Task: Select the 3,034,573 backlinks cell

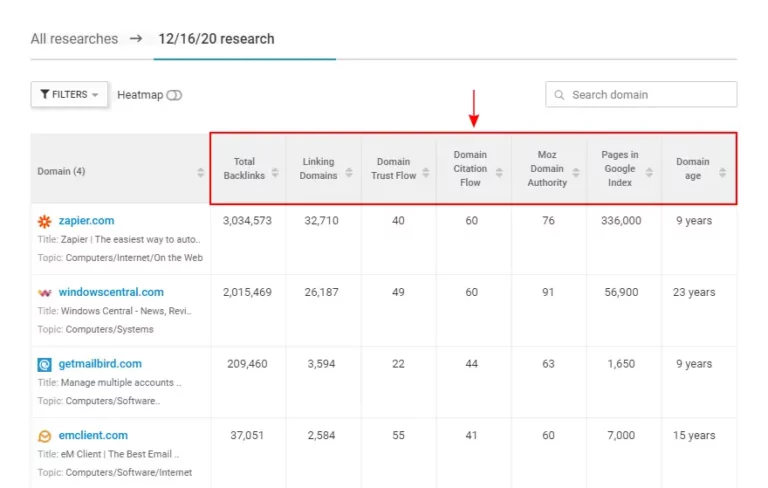Action: click(x=247, y=220)
